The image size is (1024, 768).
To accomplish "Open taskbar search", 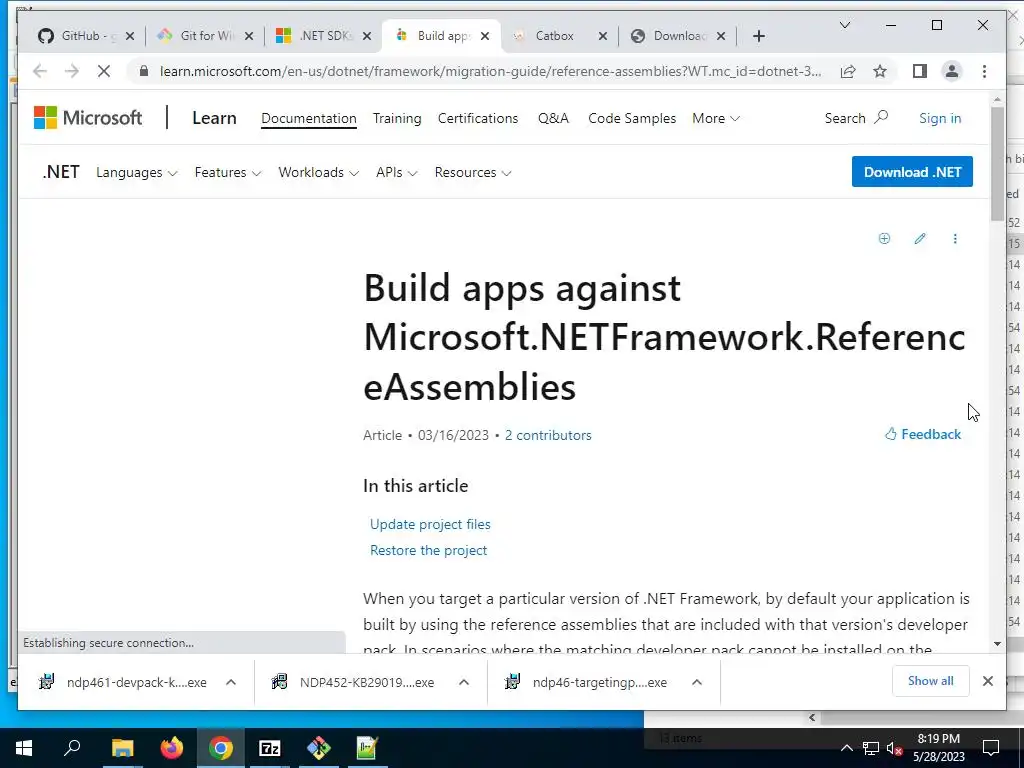I will click(x=72, y=748).
